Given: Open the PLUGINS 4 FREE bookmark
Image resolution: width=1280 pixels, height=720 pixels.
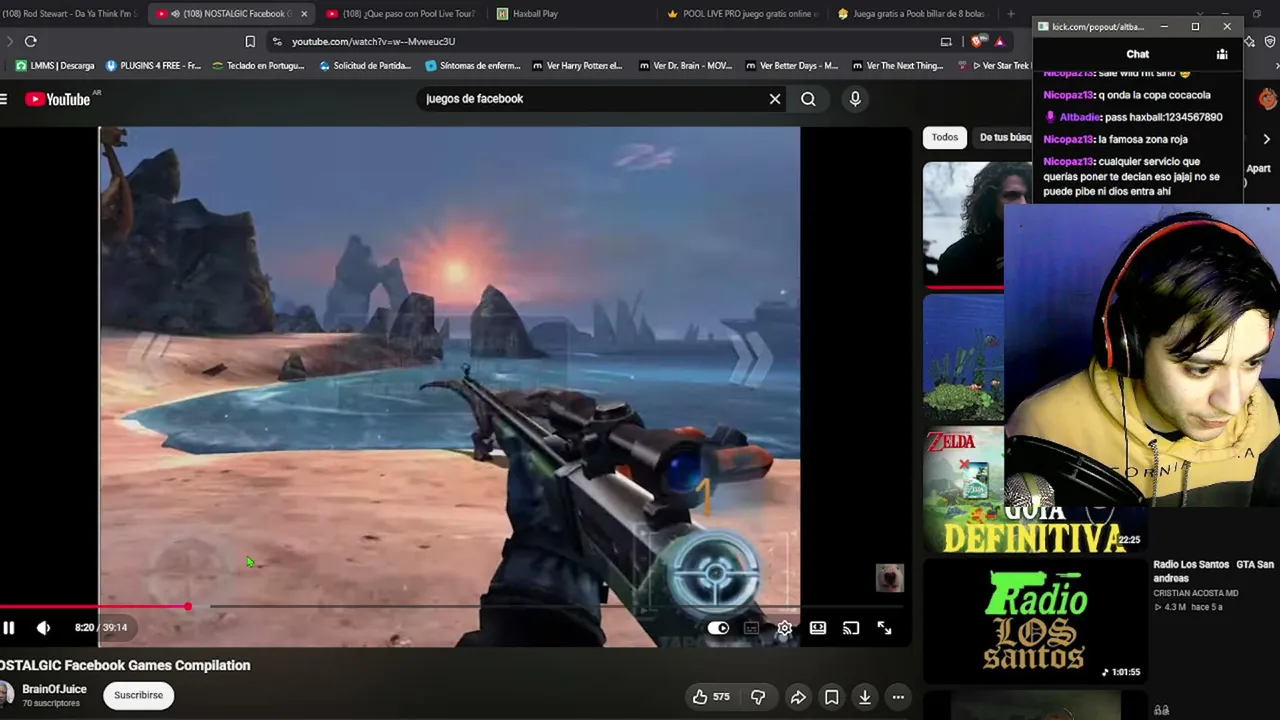Looking at the screenshot, I should 153,66.
